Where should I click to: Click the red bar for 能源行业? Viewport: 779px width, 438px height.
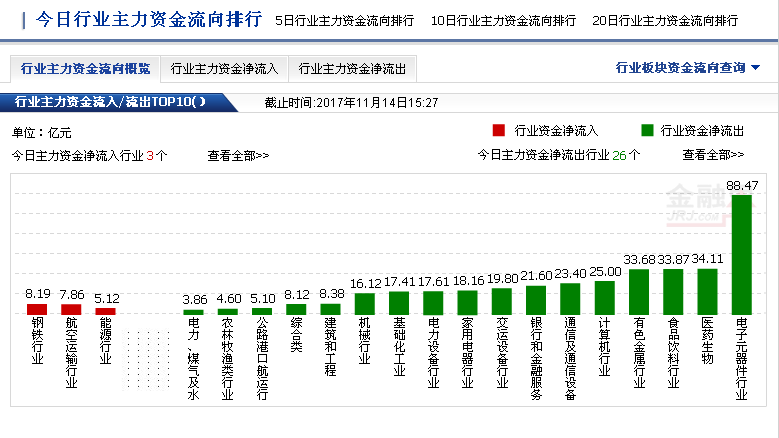[x=105, y=311]
